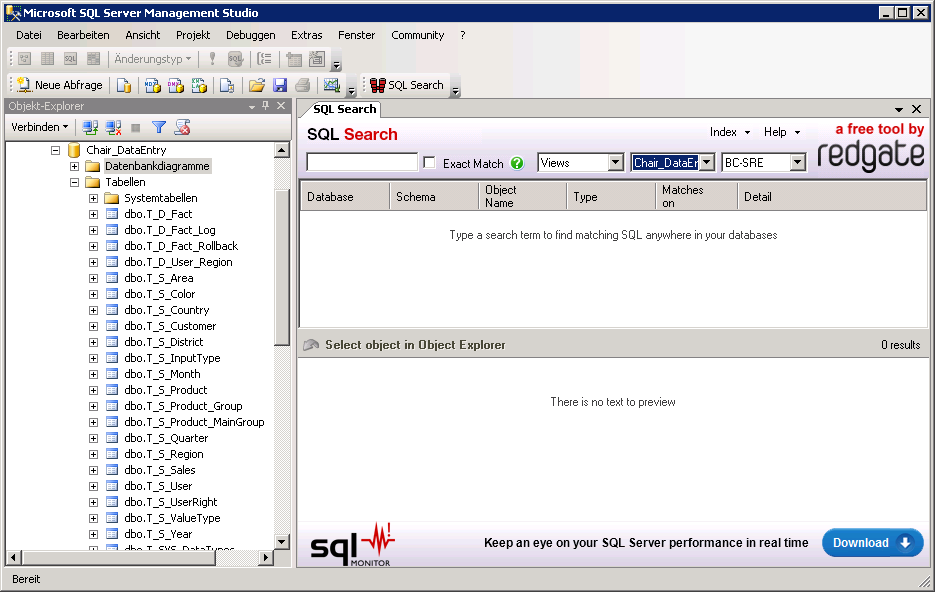The height and width of the screenshot is (592, 935).
Task: Open the Extras menu
Action: pyautogui.click(x=306, y=35)
